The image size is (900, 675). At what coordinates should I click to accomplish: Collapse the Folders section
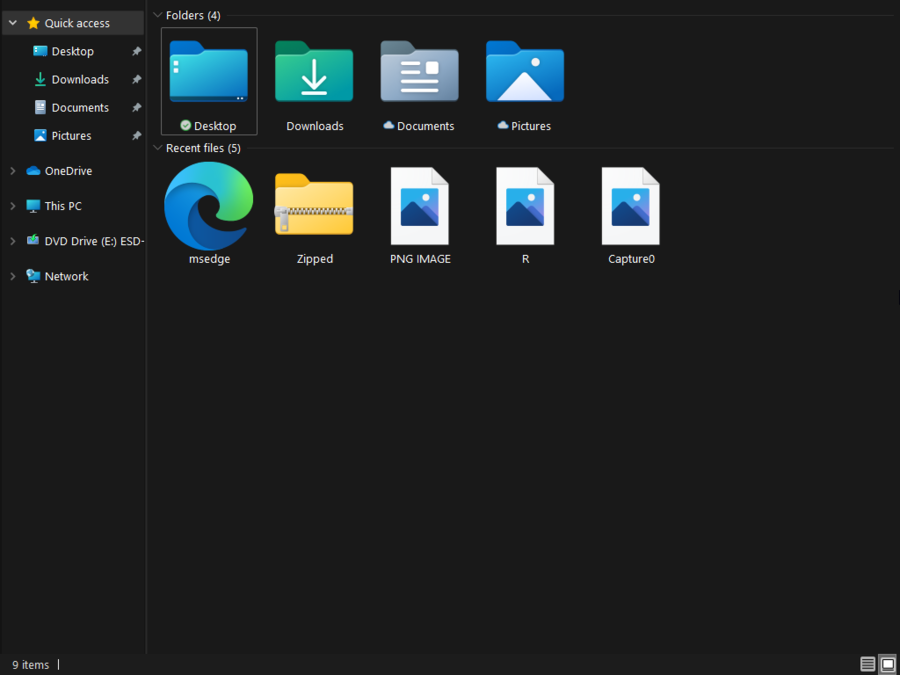(x=157, y=15)
